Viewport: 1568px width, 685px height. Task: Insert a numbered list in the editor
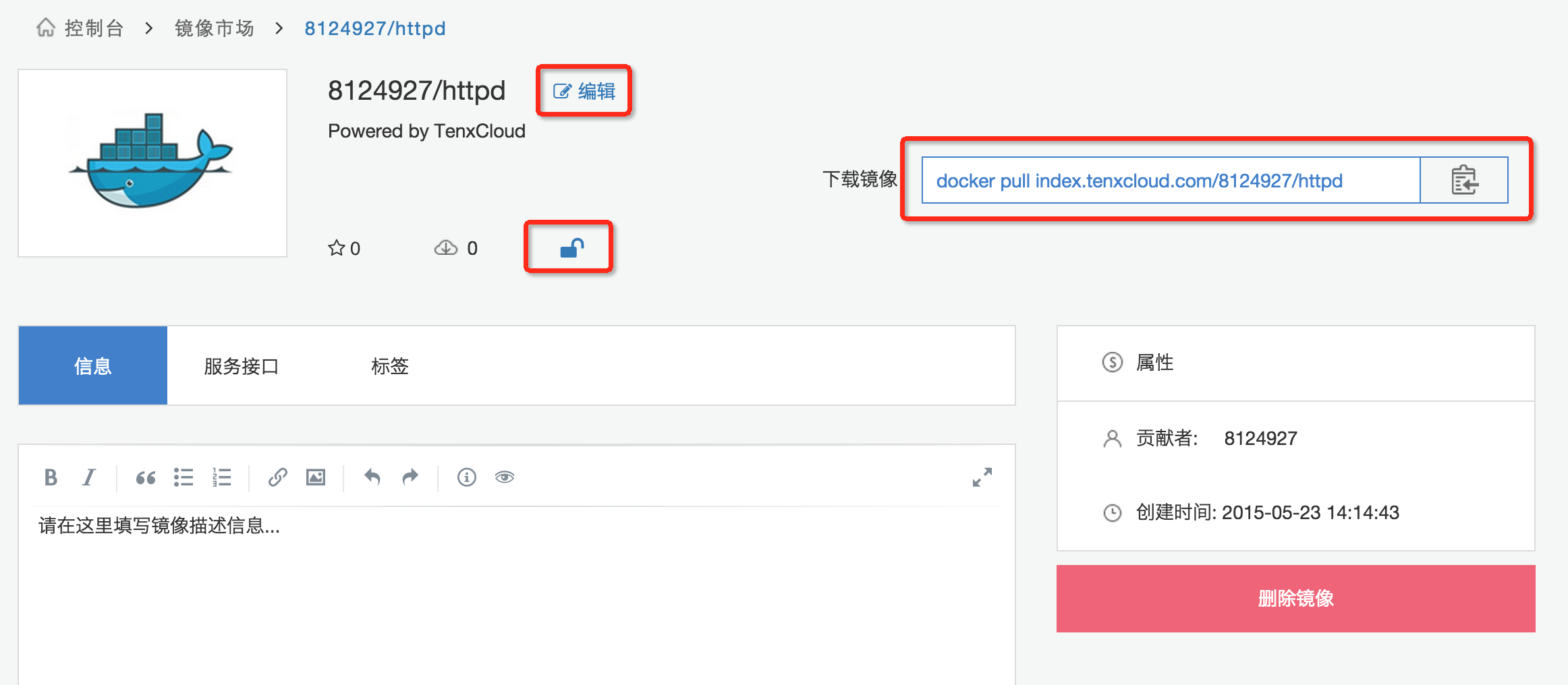tap(221, 477)
